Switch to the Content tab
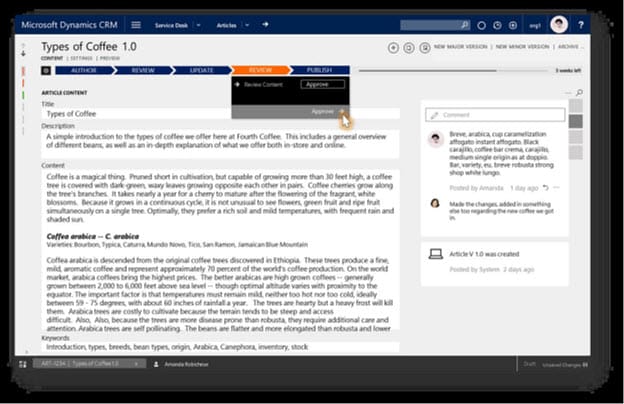Viewport: 624px width, 404px height. 52,58
